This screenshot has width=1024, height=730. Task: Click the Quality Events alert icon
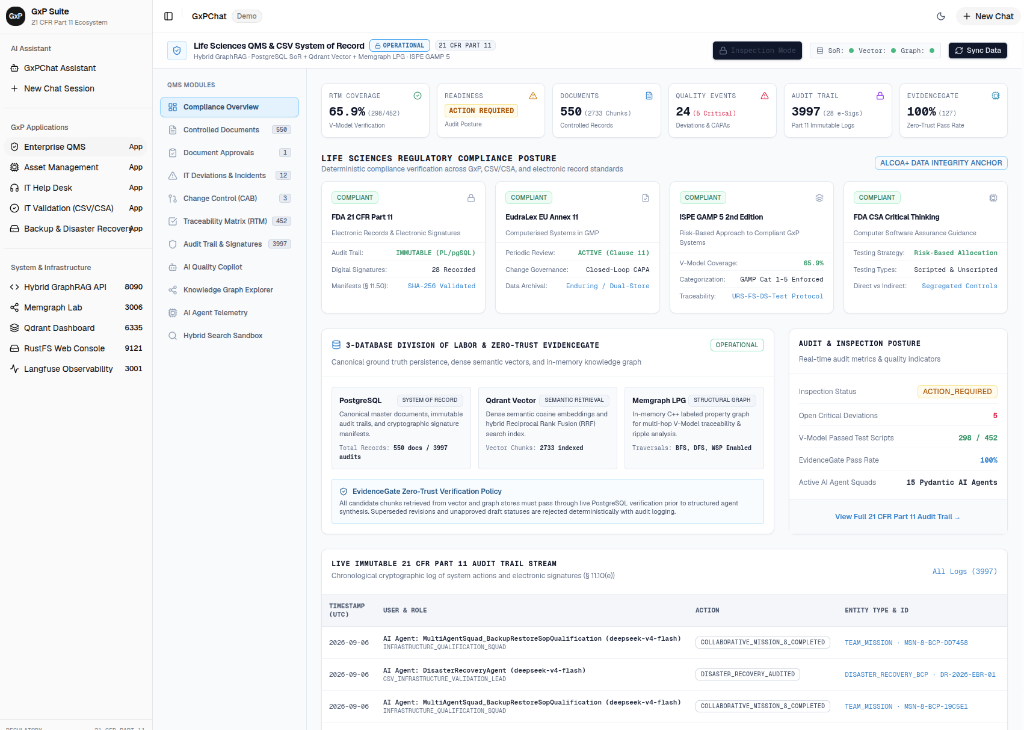[x=765, y=96]
